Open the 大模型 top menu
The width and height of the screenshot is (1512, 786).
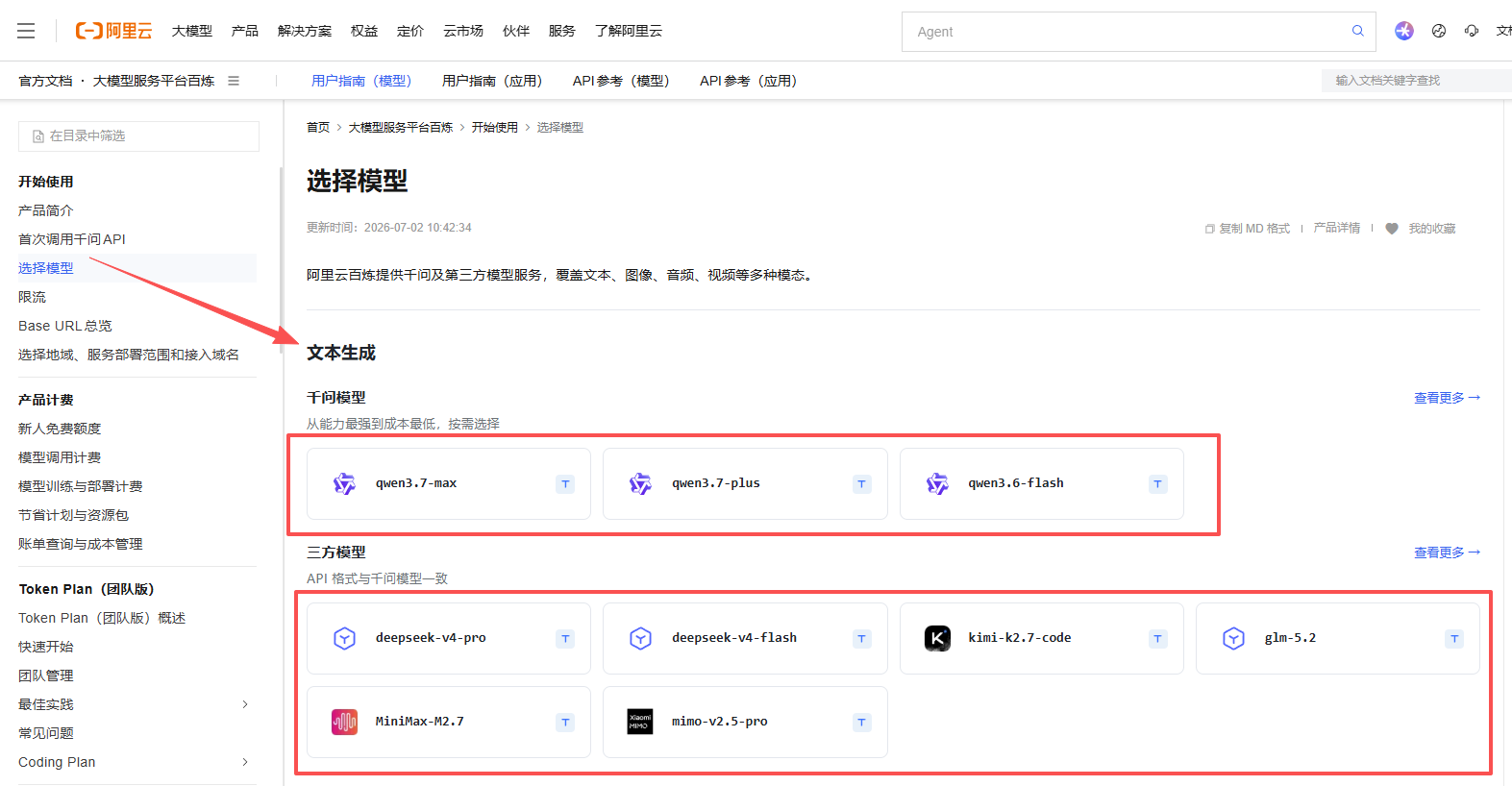[192, 31]
